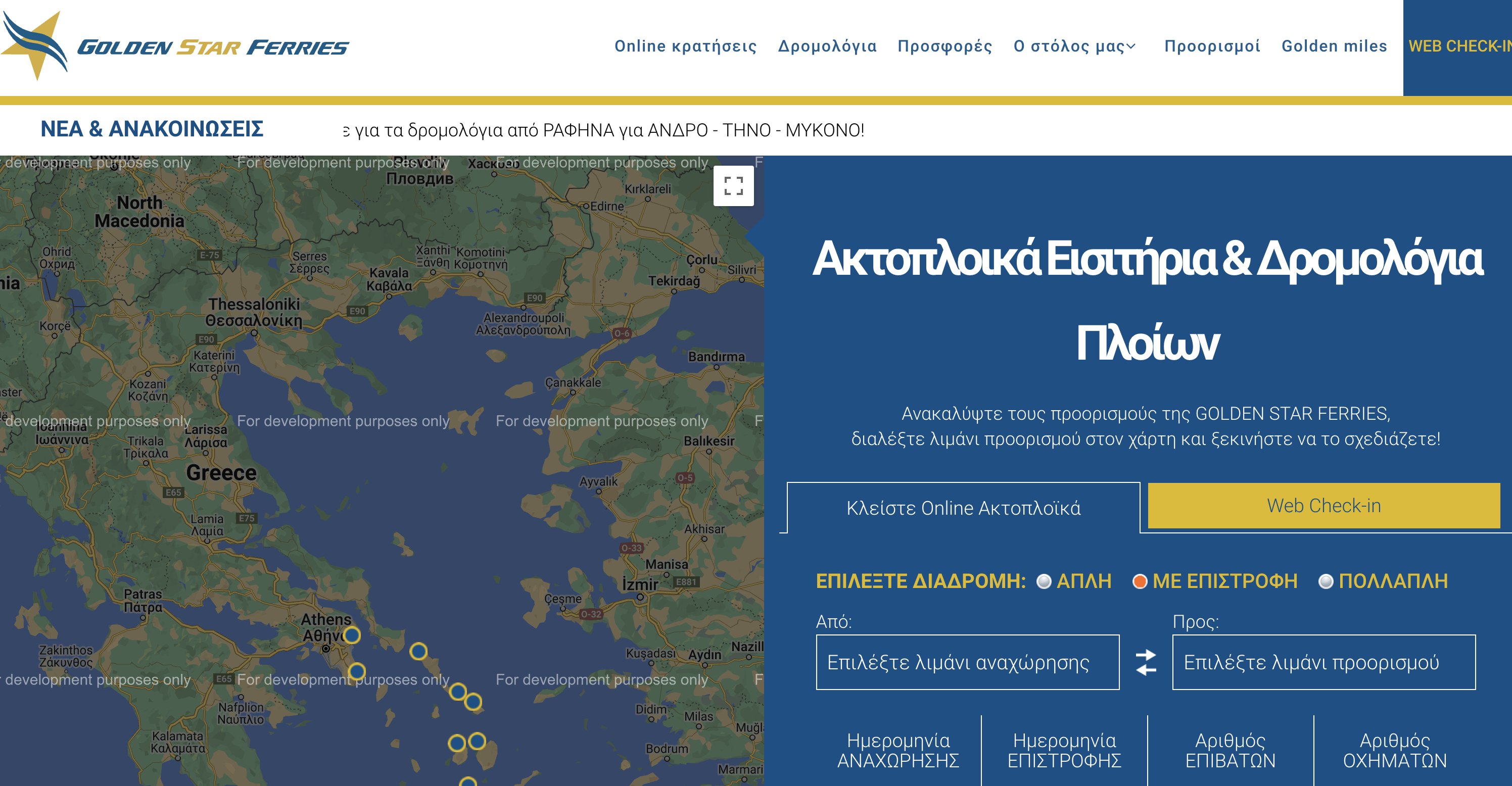Click the left marker of the Tinos pair
1512x786 pixels.
(x=458, y=692)
